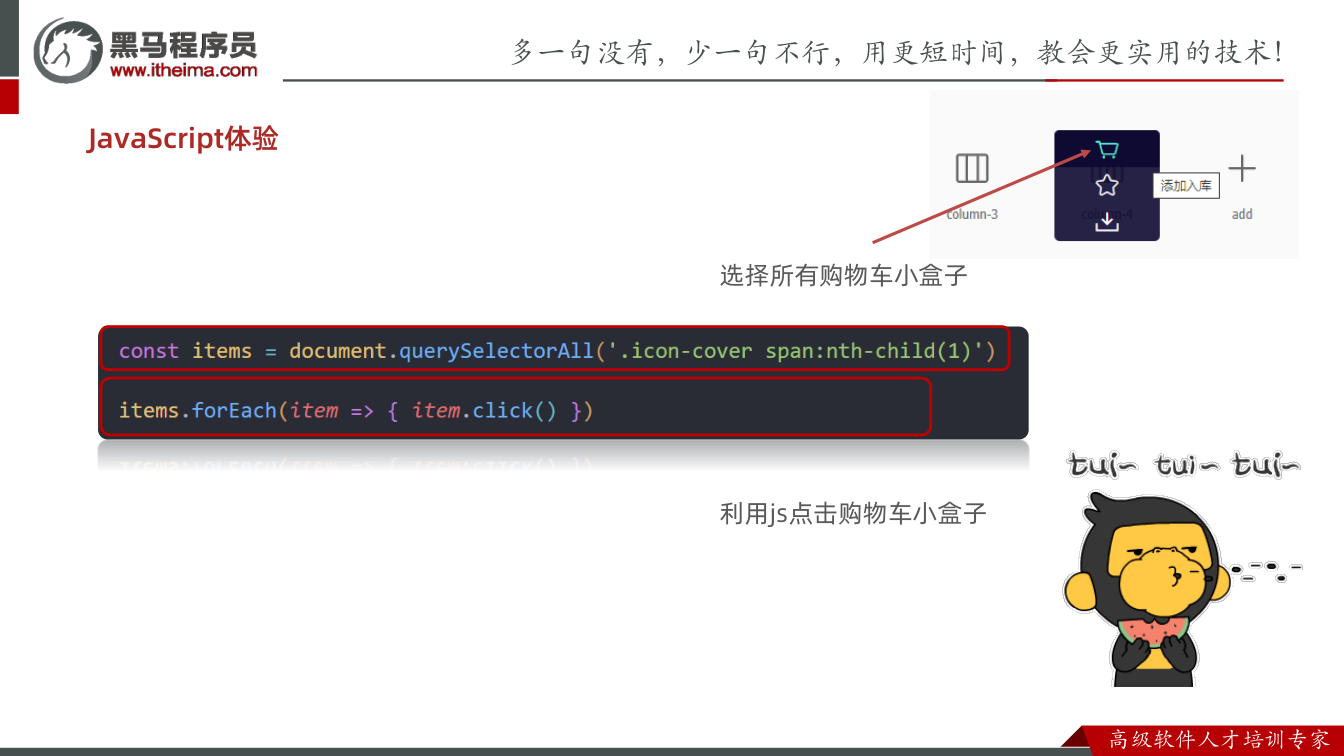The width and height of the screenshot is (1344, 756).
Task: Select the column-3 layout icon
Action: coord(972,168)
